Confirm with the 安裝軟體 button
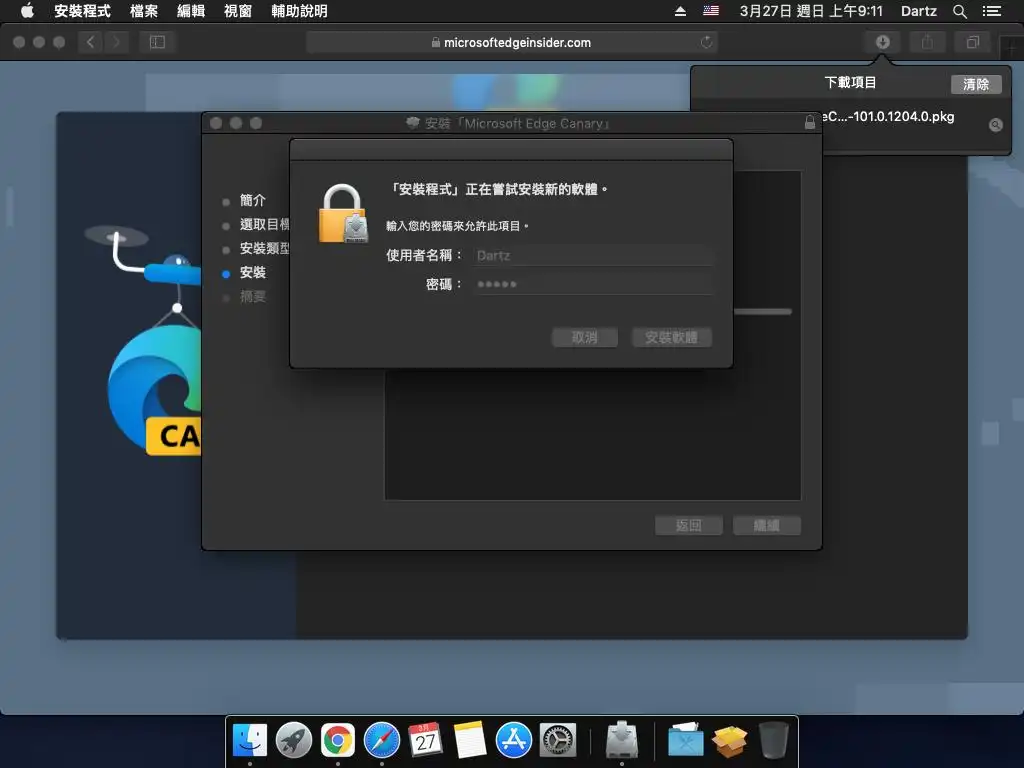 [x=671, y=338]
